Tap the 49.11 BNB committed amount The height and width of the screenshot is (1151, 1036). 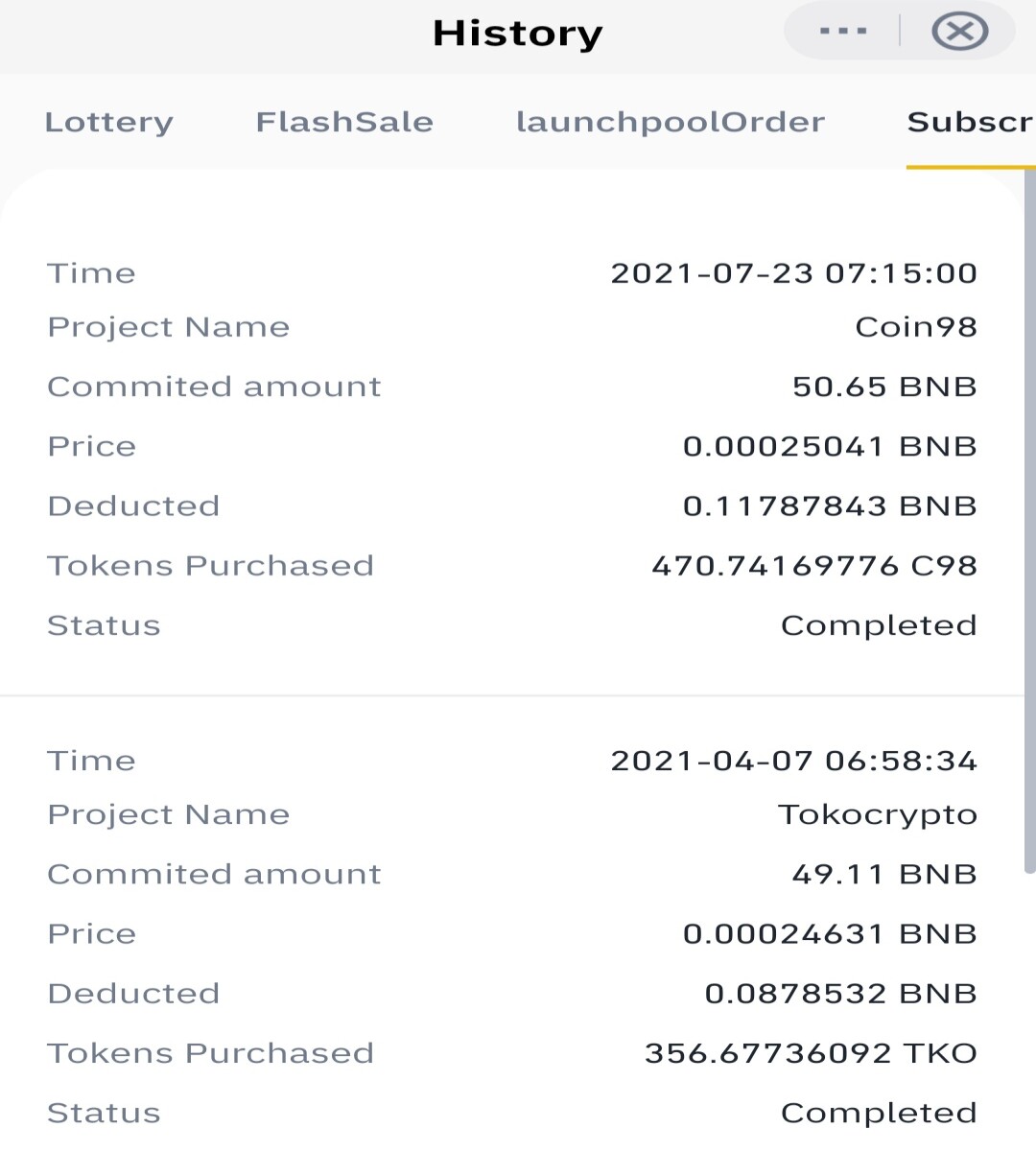884,874
